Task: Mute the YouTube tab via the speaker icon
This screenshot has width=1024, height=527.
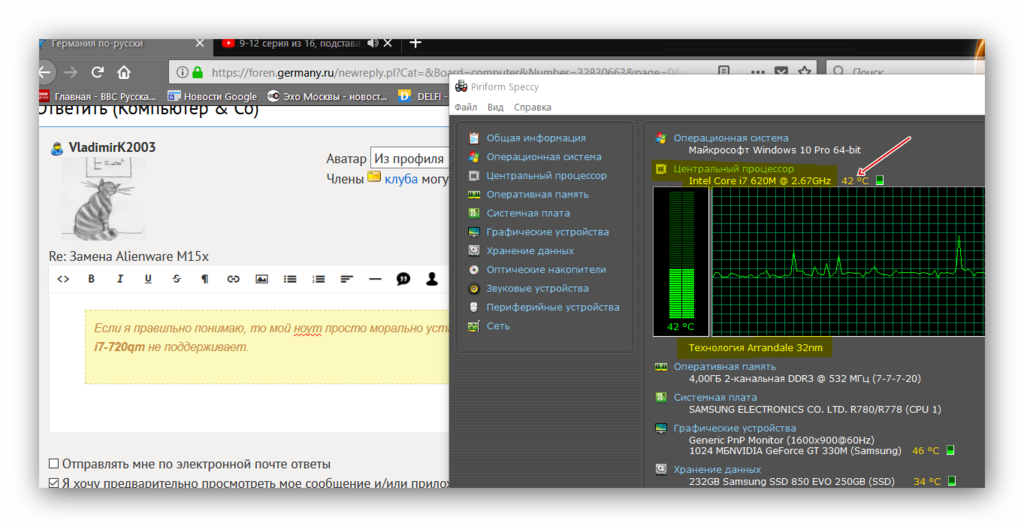Action: point(373,43)
